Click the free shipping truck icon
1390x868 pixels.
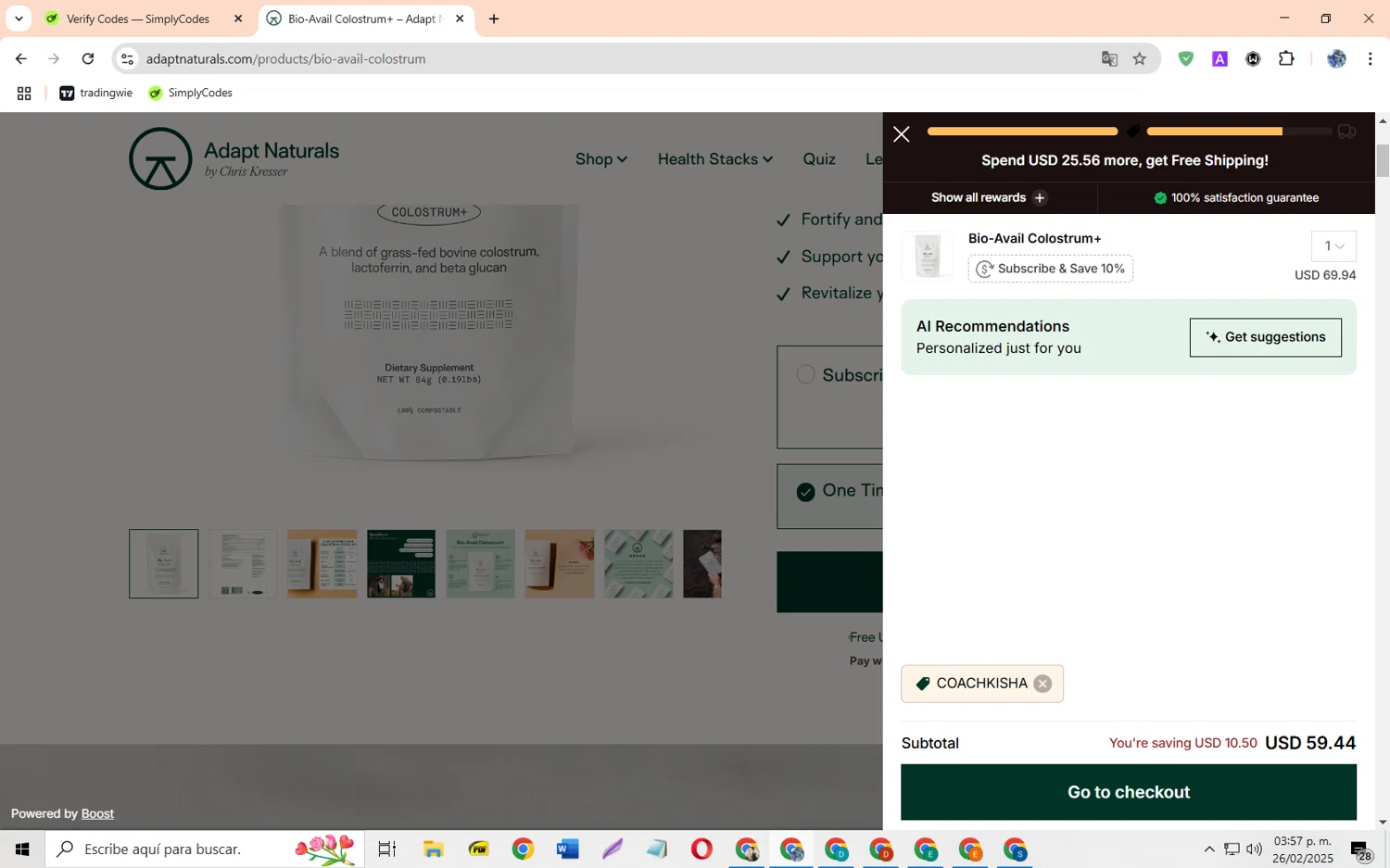pyautogui.click(x=1346, y=132)
